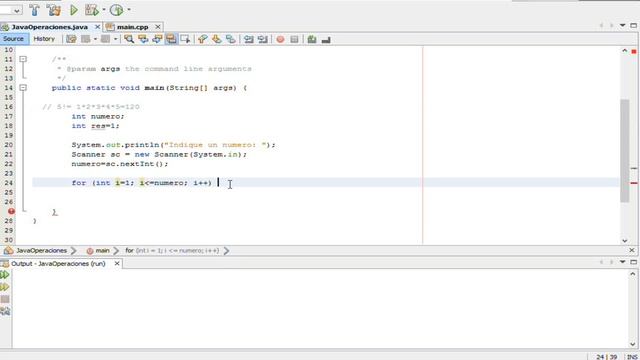Click red file error indicator at stripe top

[x=634, y=51]
